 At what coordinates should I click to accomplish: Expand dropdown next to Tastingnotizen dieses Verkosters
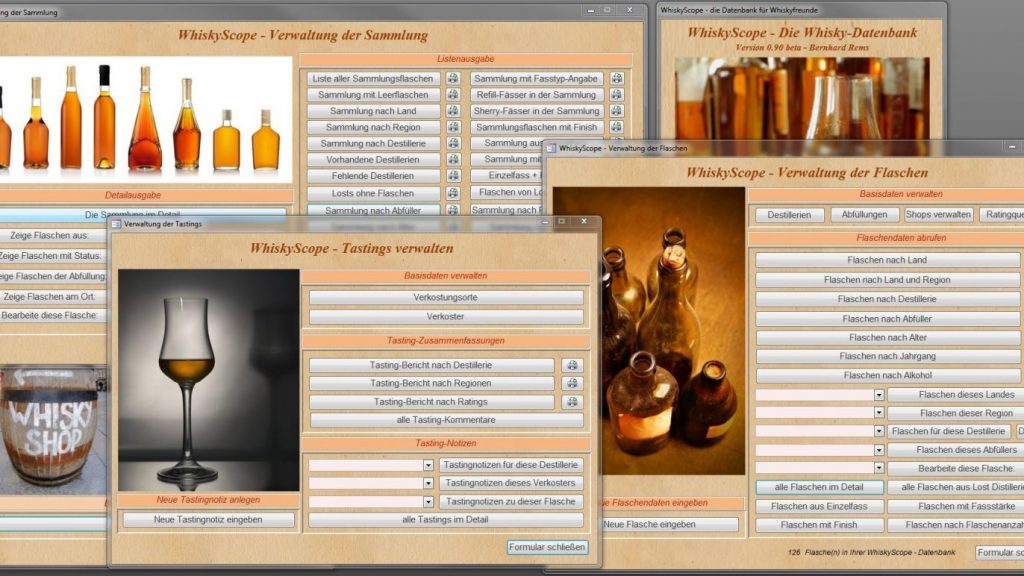[428, 483]
